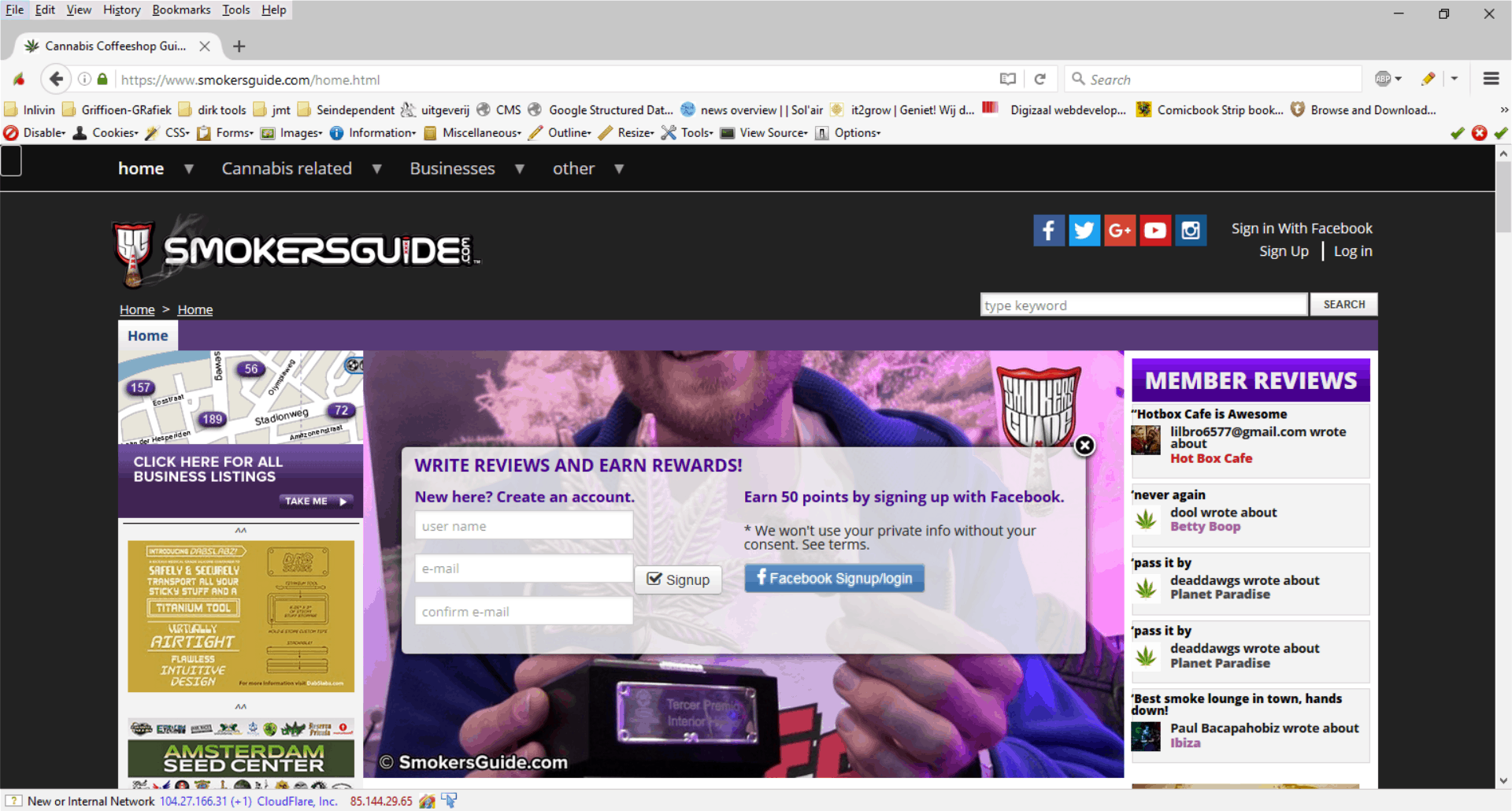This screenshot has width=1512, height=811.
Task: Open the Edit menu
Action: 45,9
